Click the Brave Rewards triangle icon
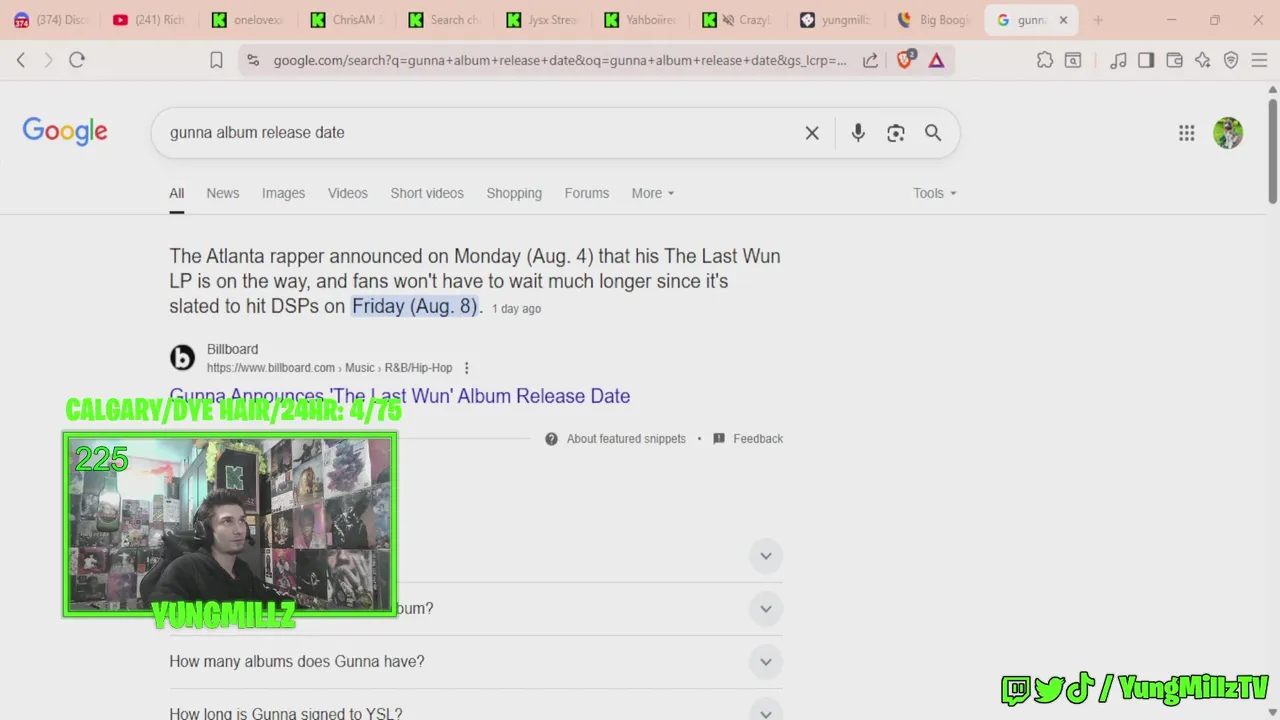1280x720 pixels. pyautogui.click(x=936, y=60)
